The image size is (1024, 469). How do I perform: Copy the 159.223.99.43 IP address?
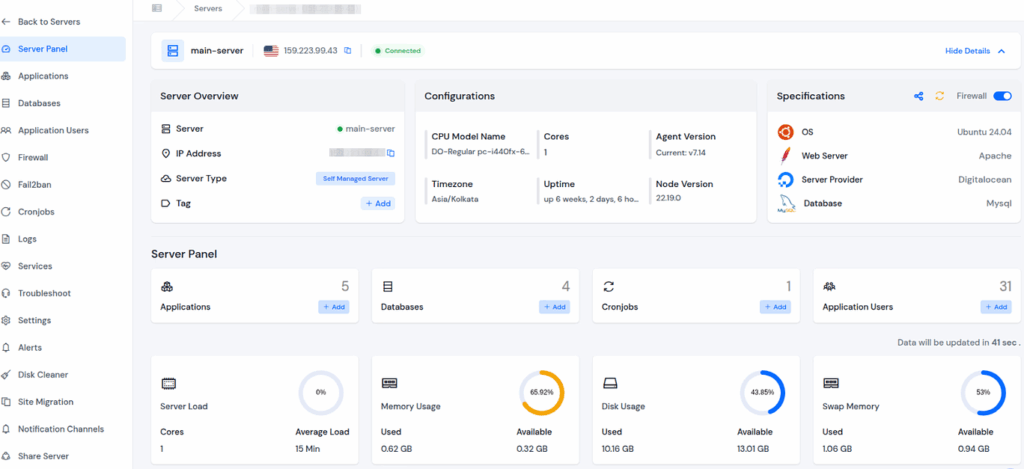coord(348,50)
